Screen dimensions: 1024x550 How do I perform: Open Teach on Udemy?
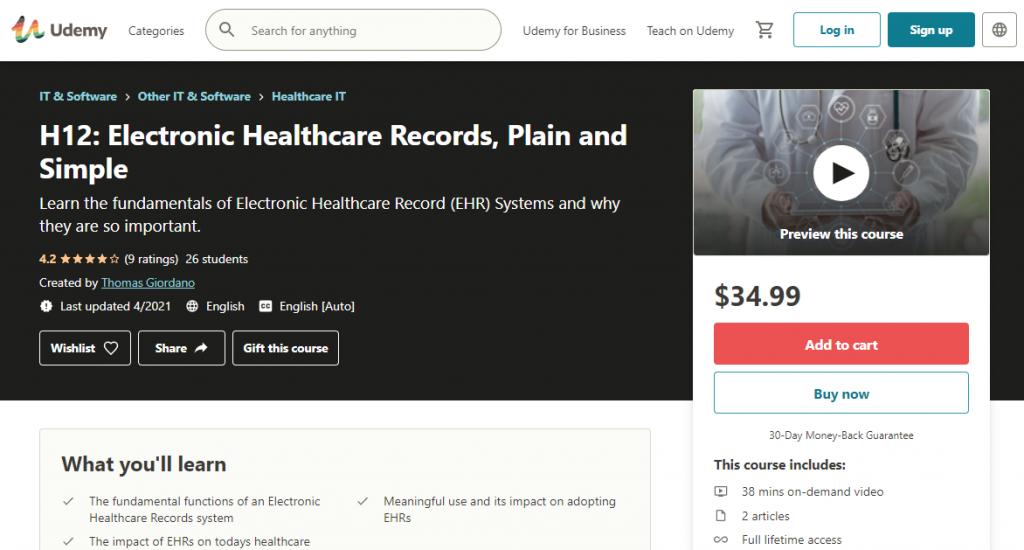(690, 31)
